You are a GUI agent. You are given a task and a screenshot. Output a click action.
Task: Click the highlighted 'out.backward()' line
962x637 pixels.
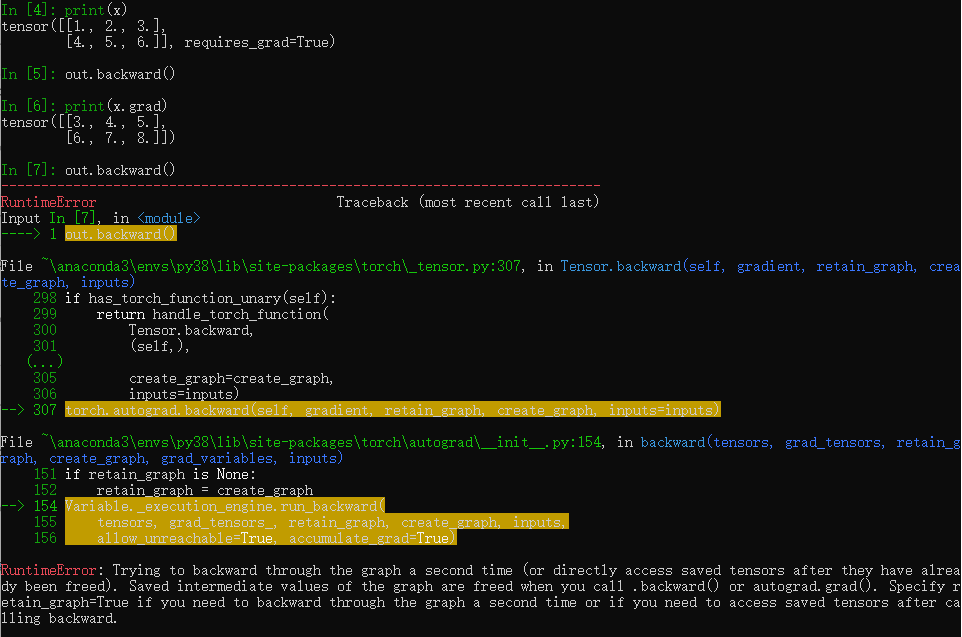121,234
